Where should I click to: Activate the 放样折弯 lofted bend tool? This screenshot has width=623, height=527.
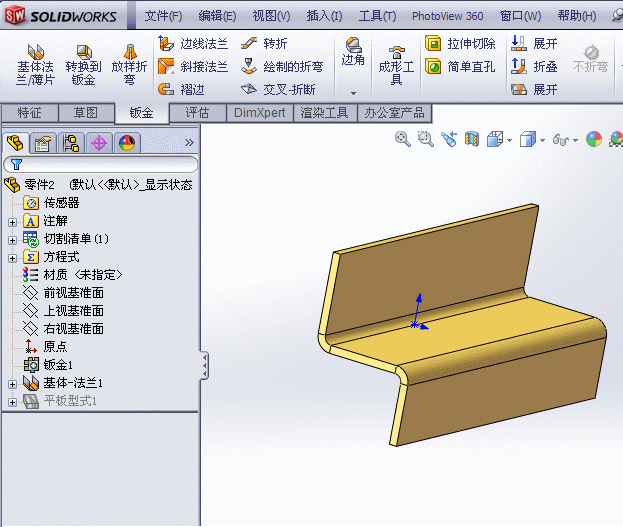click(x=130, y=65)
